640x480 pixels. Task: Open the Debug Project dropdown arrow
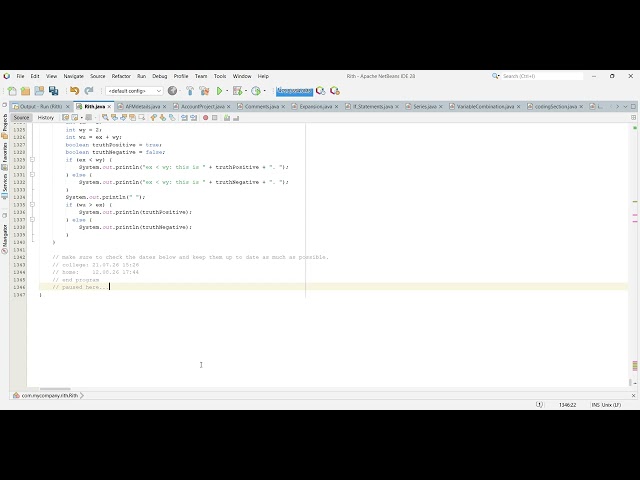tap(246, 91)
